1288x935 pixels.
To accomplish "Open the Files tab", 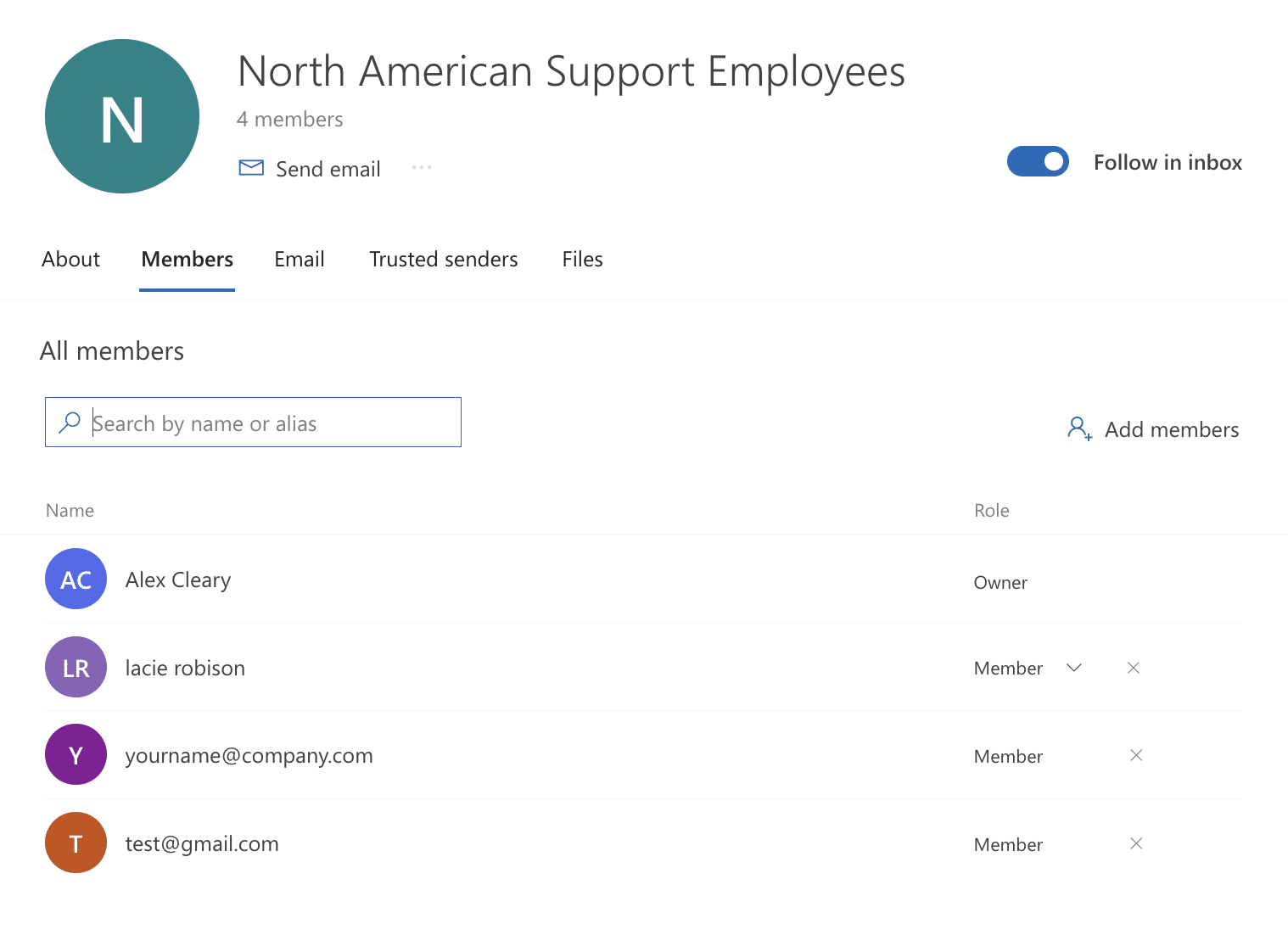I will pyautogui.click(x=583, y=260).
